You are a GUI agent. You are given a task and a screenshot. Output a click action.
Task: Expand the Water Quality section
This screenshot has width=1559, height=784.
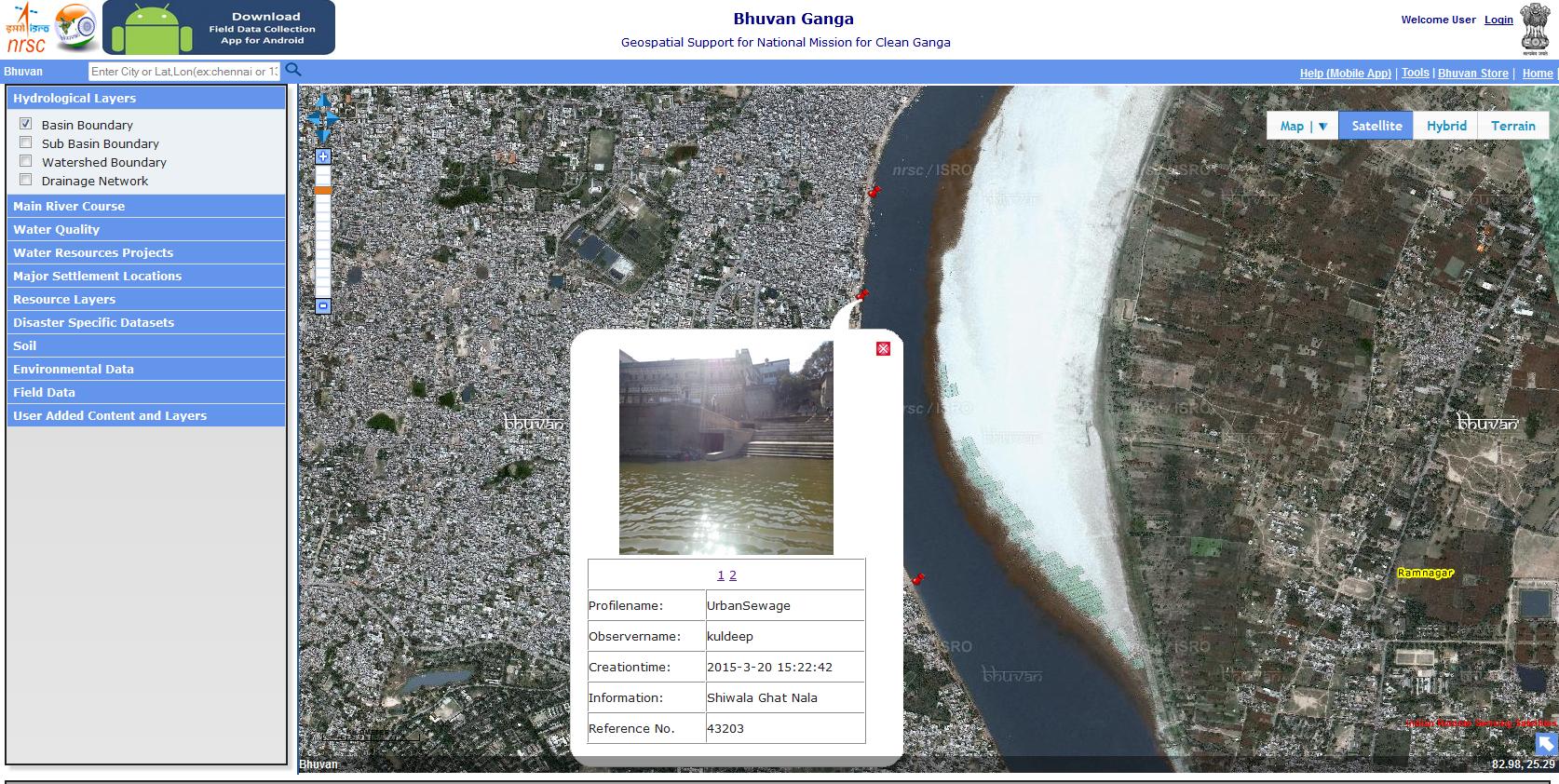[146, 229]
